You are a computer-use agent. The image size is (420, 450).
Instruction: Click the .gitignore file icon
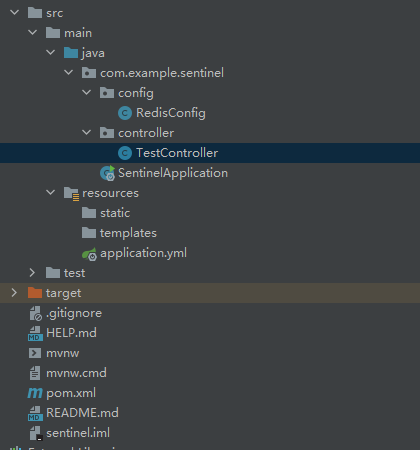(x=35, y=313)
